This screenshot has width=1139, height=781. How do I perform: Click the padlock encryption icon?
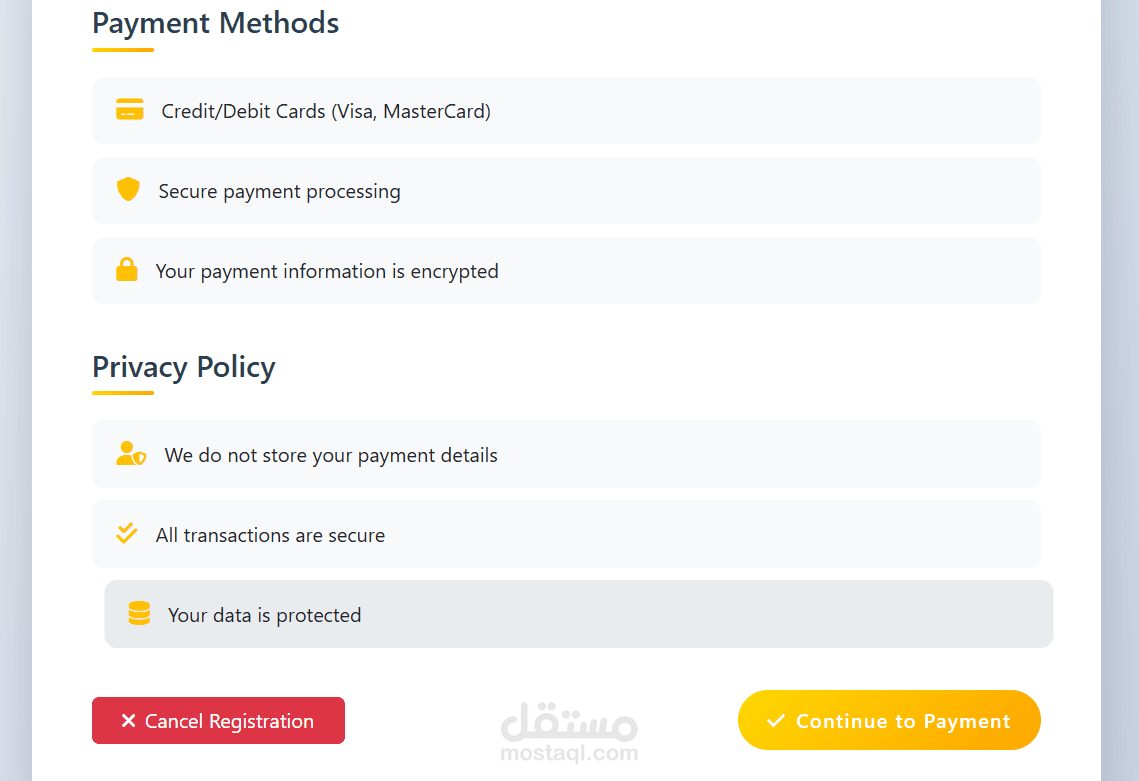[127, 269]
